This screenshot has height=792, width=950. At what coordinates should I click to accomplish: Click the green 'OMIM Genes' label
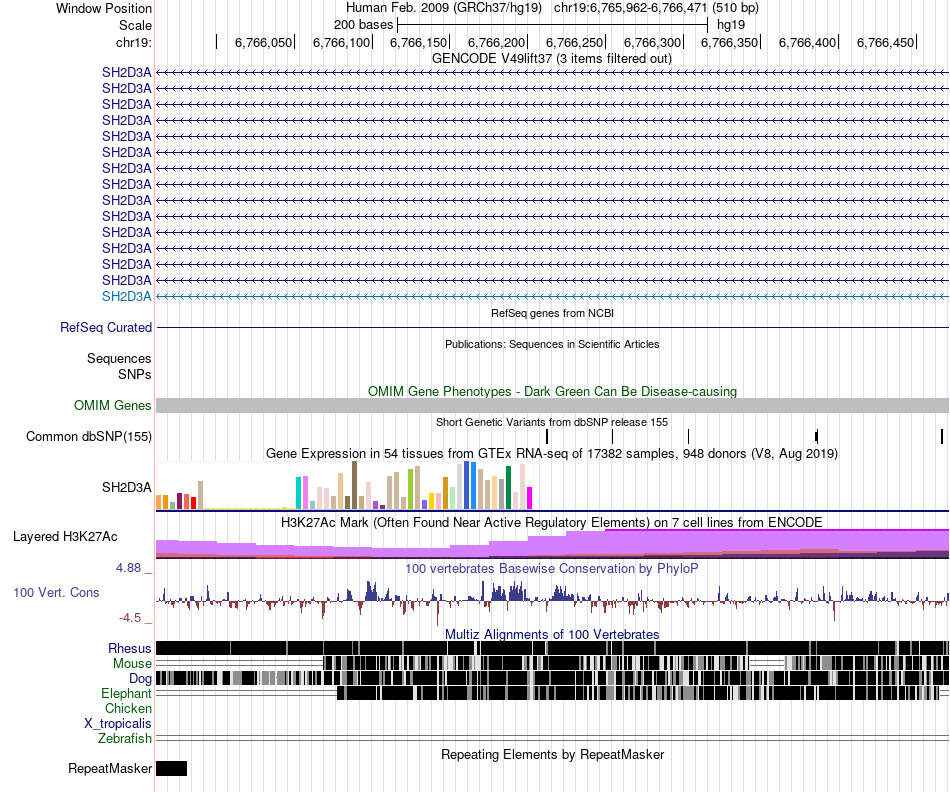(x=112, y=405)
